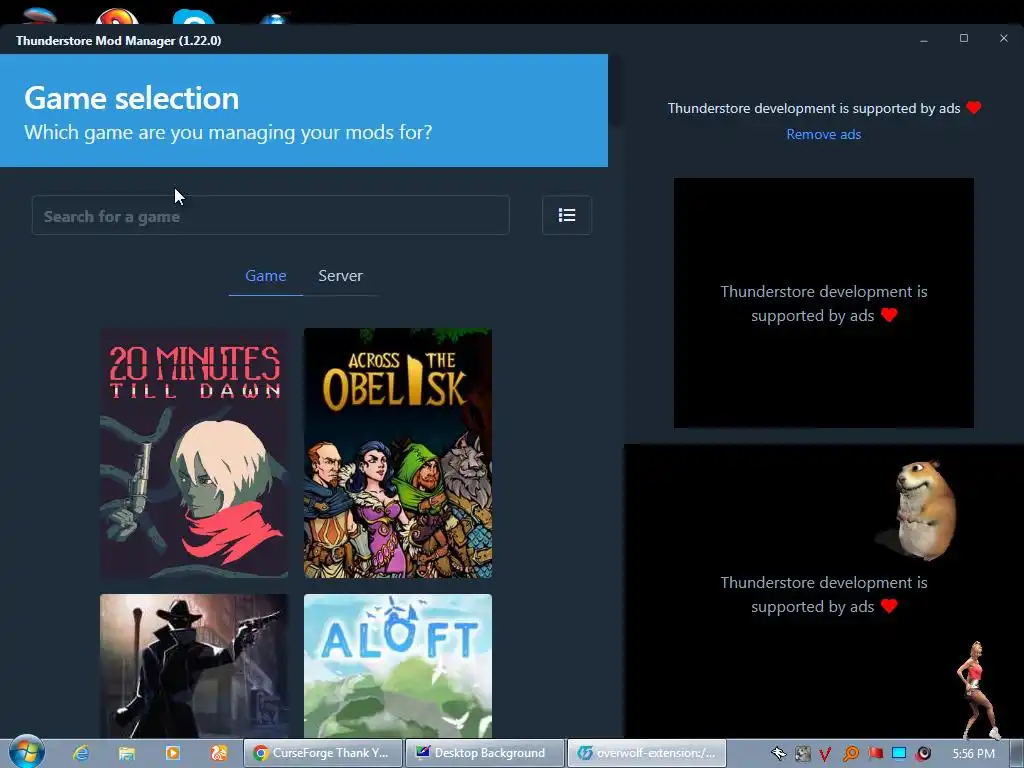Open the media player taskbar icon
The image size is (1024, 768).
click(x=172, y=753)
